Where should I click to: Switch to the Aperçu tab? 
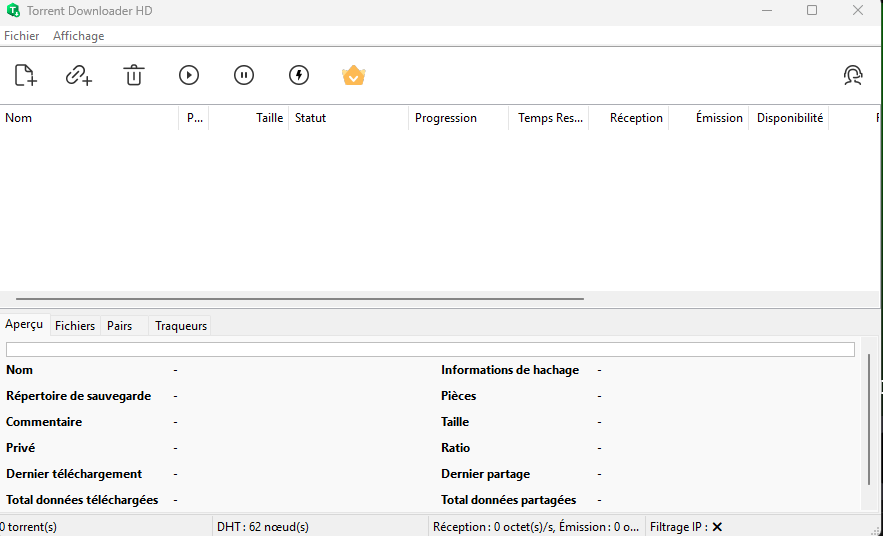coord(24,324)
